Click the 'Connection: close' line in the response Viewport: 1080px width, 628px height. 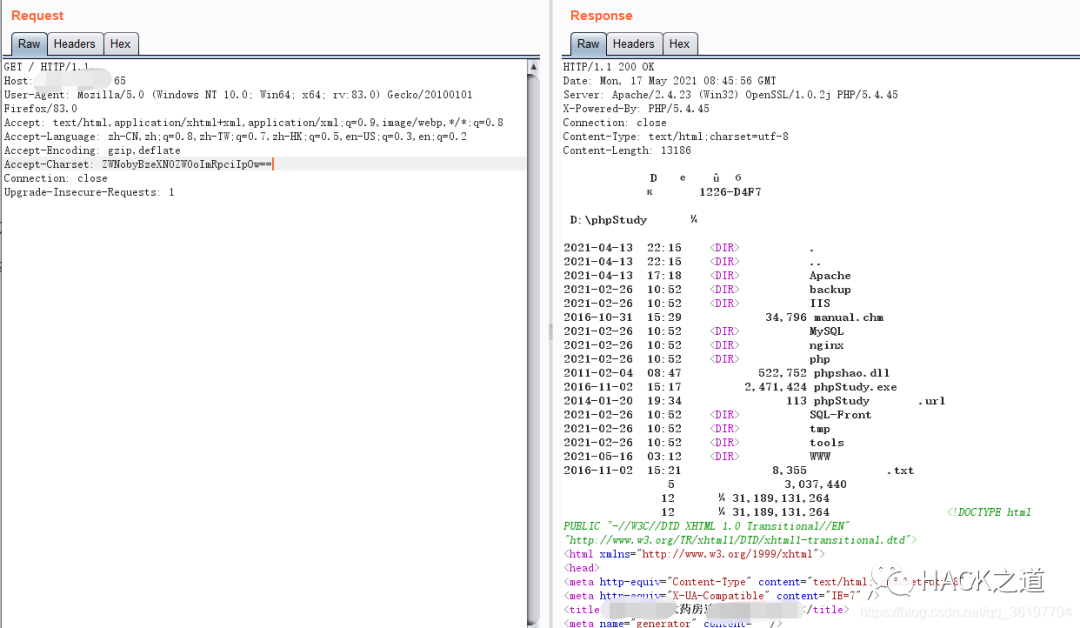click(x=614, y=123)
